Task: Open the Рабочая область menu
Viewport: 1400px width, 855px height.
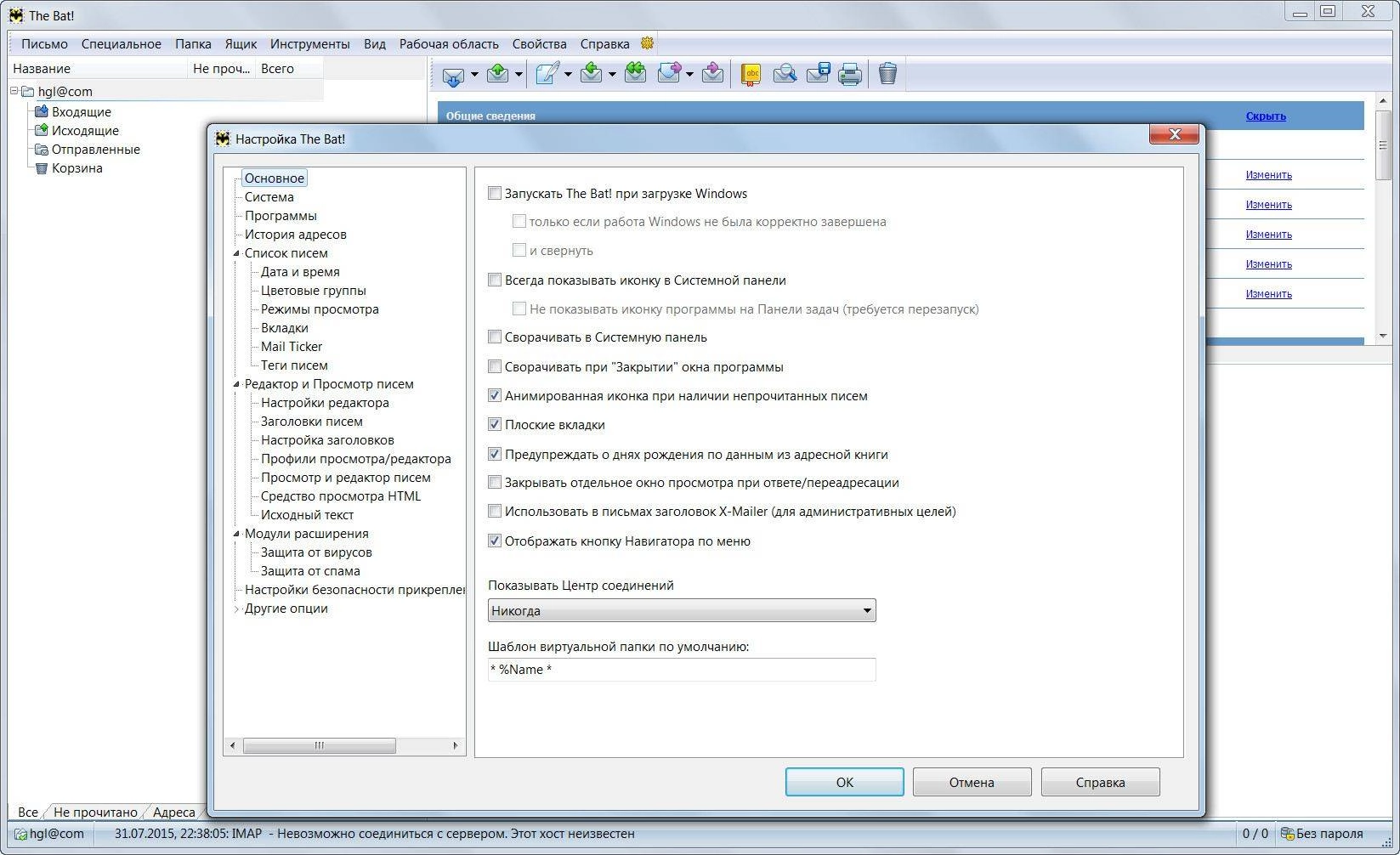Action: 449,43
